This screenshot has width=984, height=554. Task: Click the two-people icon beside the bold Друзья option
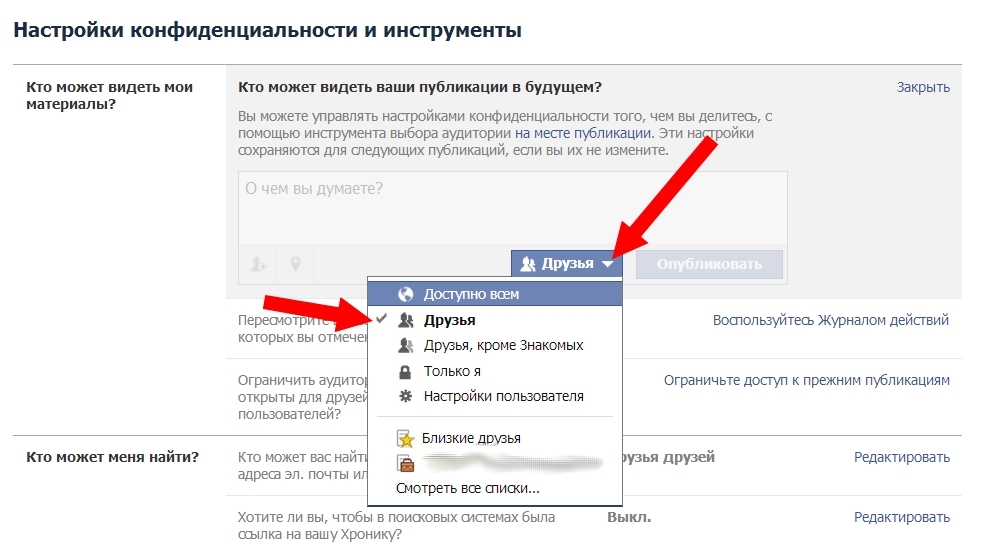pos(406,320)
